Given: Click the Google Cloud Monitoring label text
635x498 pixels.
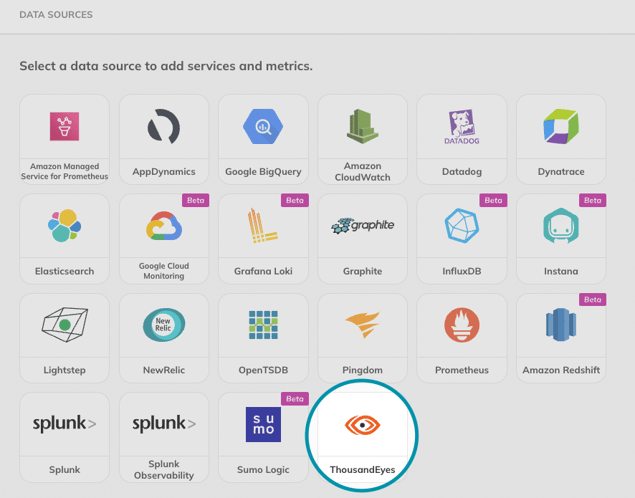Looking at the screenshot, I should 164,271.
